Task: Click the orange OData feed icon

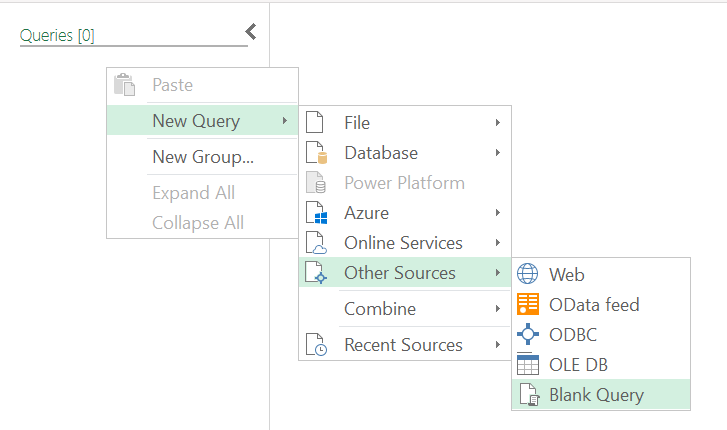Action: [528, 304]
